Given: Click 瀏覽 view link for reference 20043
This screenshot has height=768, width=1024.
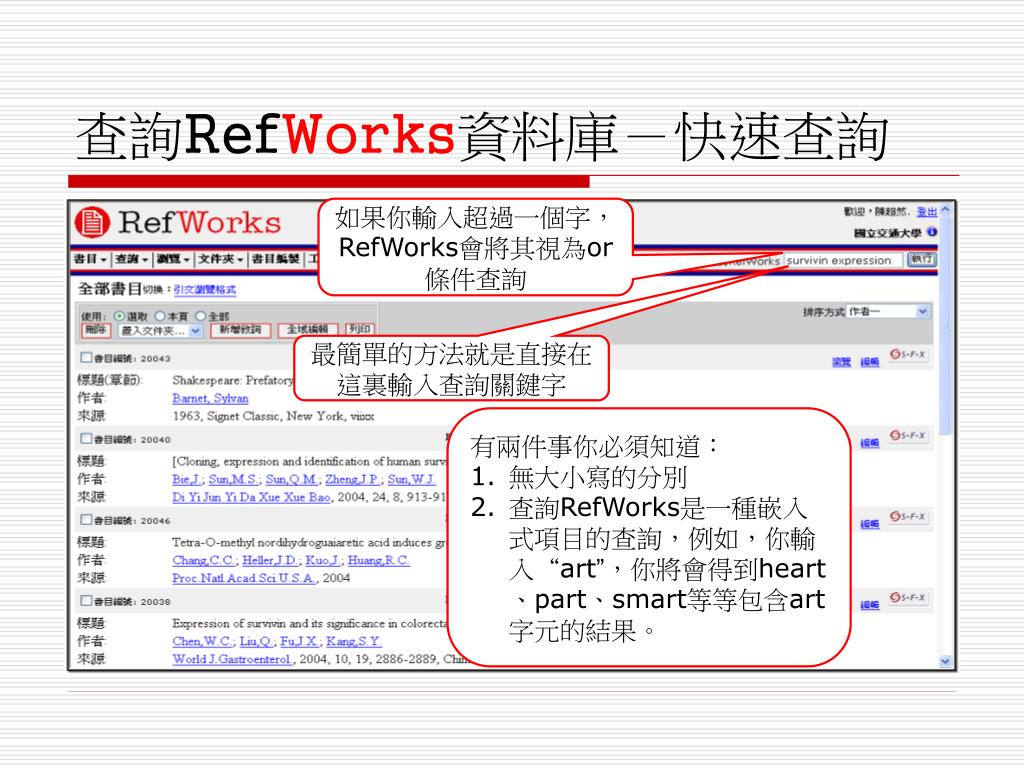Looking at the screenshot, I should (x=841, y=362).
